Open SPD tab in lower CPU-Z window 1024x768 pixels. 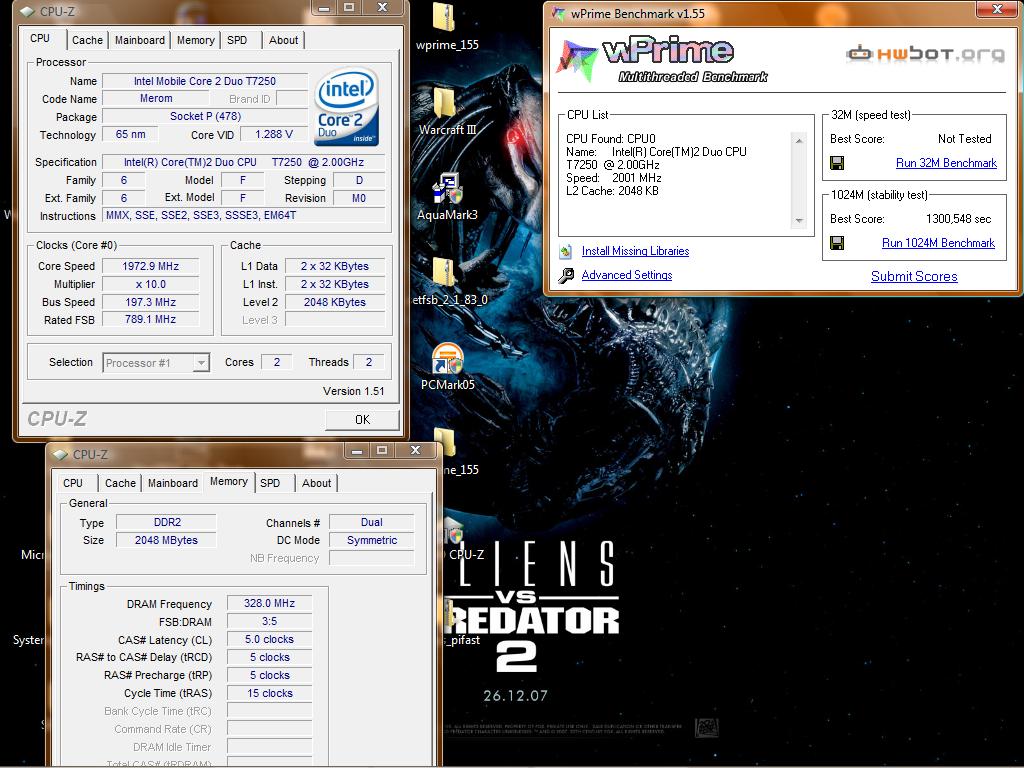(x=270, y=483)
